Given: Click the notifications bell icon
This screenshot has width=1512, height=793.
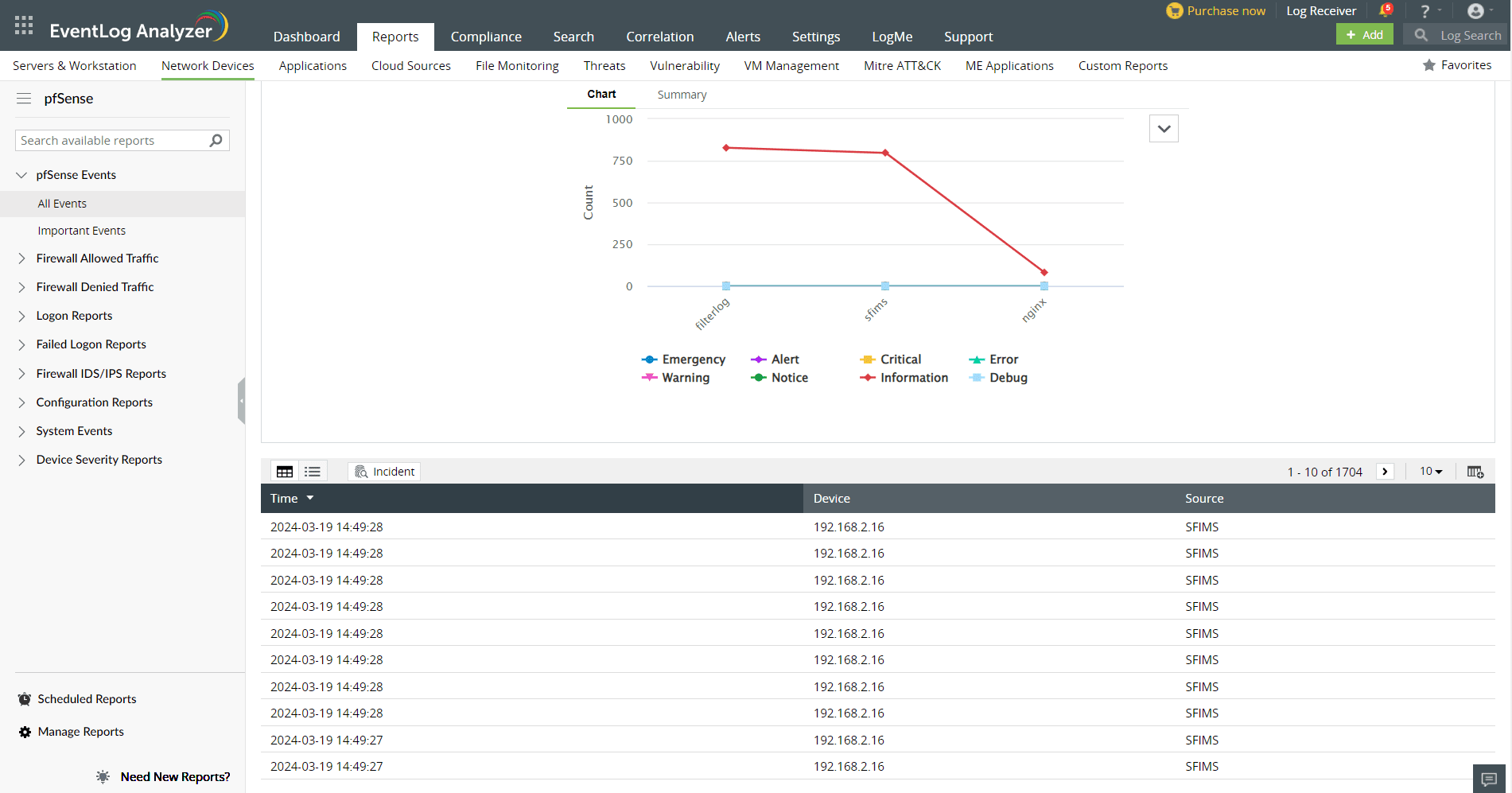Looking at the screenshot, I should [1384, 10].
